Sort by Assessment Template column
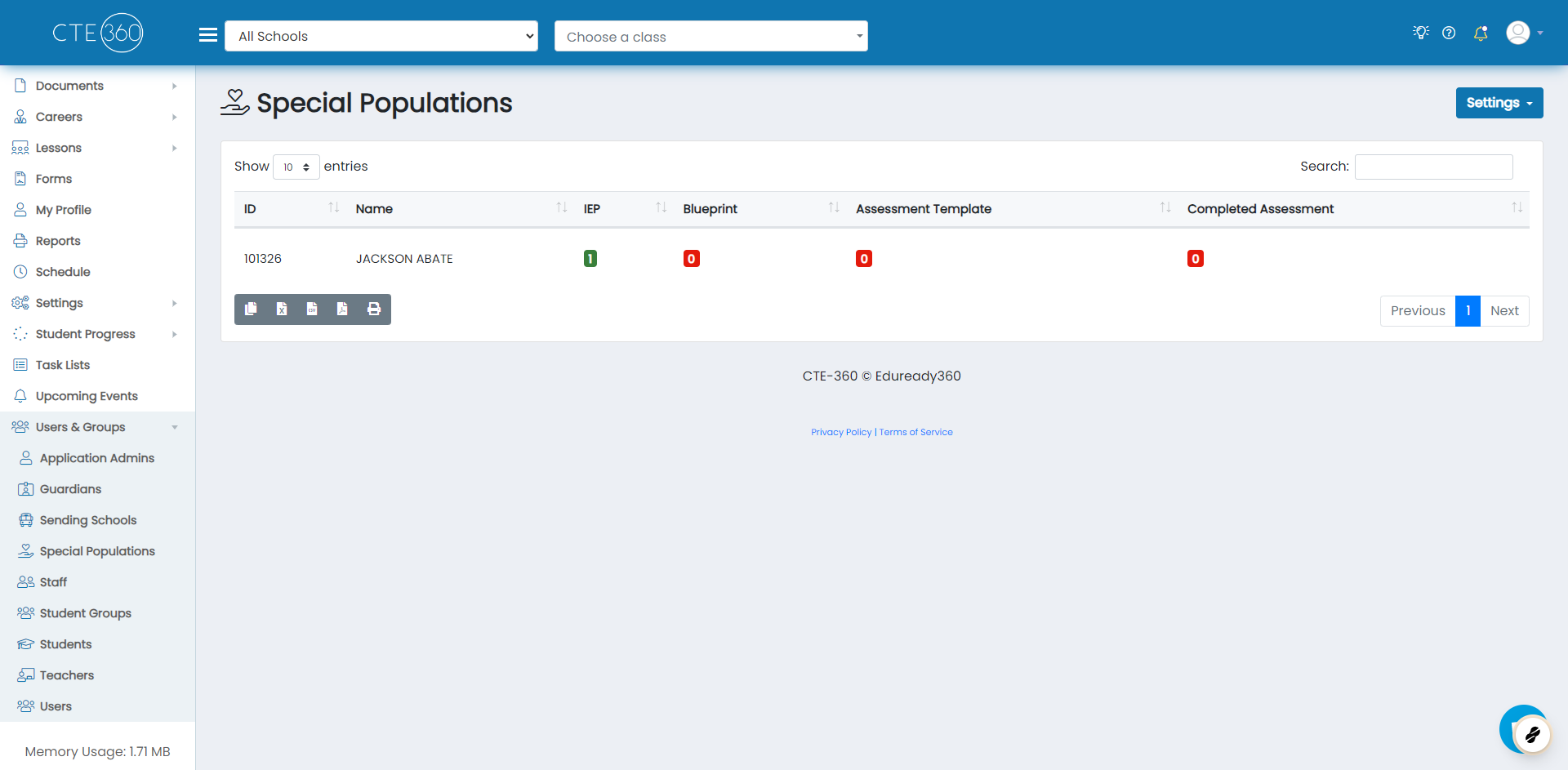The width and height of the screenshot is (1568, 770). coord(1012,209)
